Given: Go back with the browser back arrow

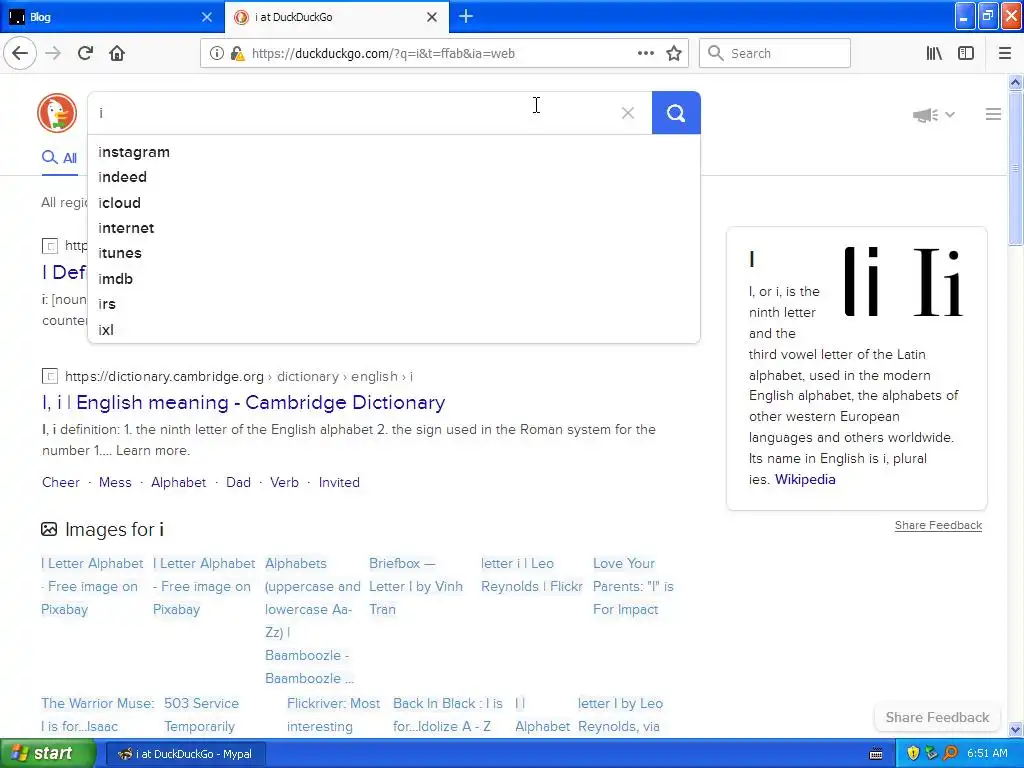Looking at the screenshot, I should point(20,54).
